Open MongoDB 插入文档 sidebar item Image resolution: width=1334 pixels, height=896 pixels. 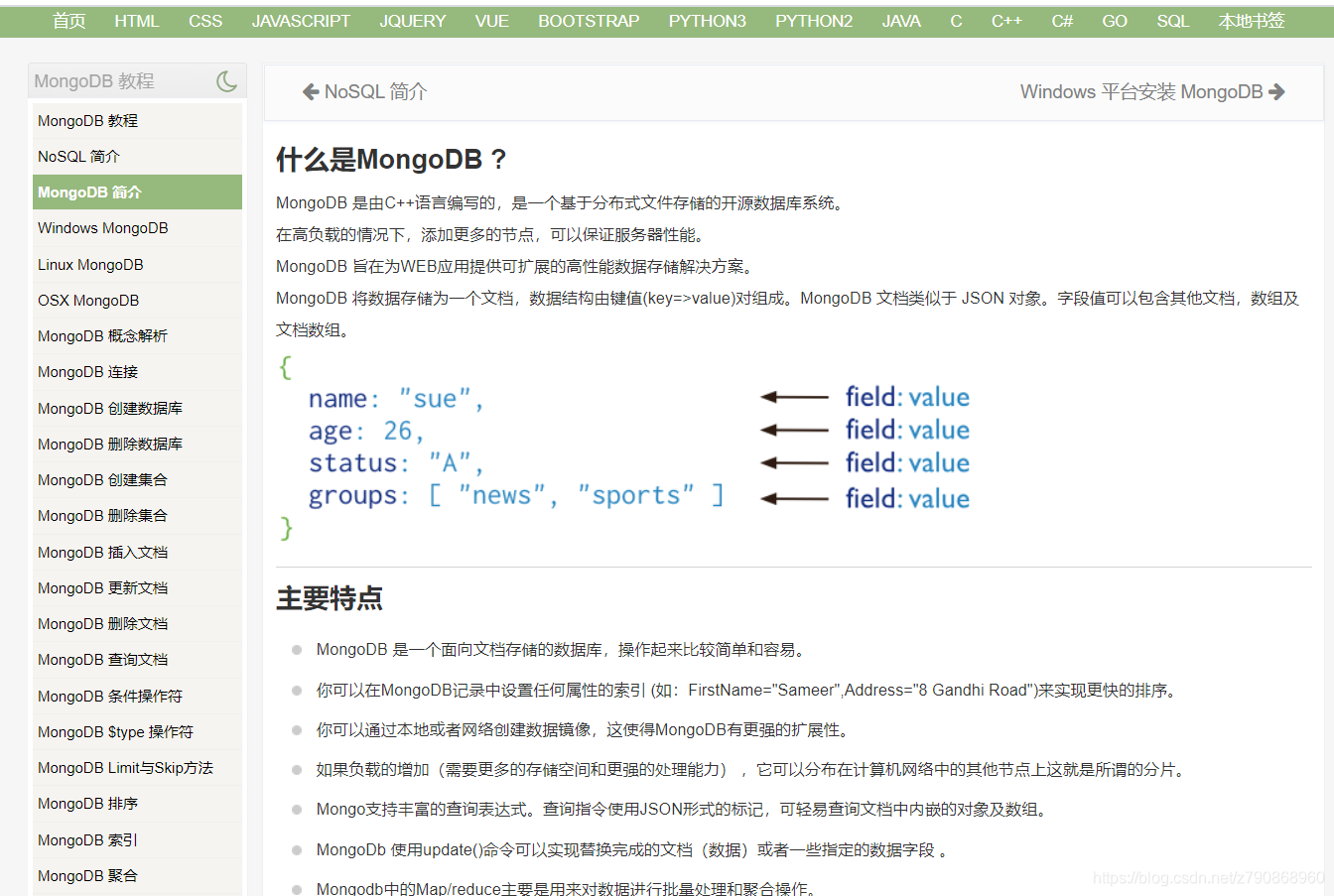pyautogui.click(x=137, y=553)
